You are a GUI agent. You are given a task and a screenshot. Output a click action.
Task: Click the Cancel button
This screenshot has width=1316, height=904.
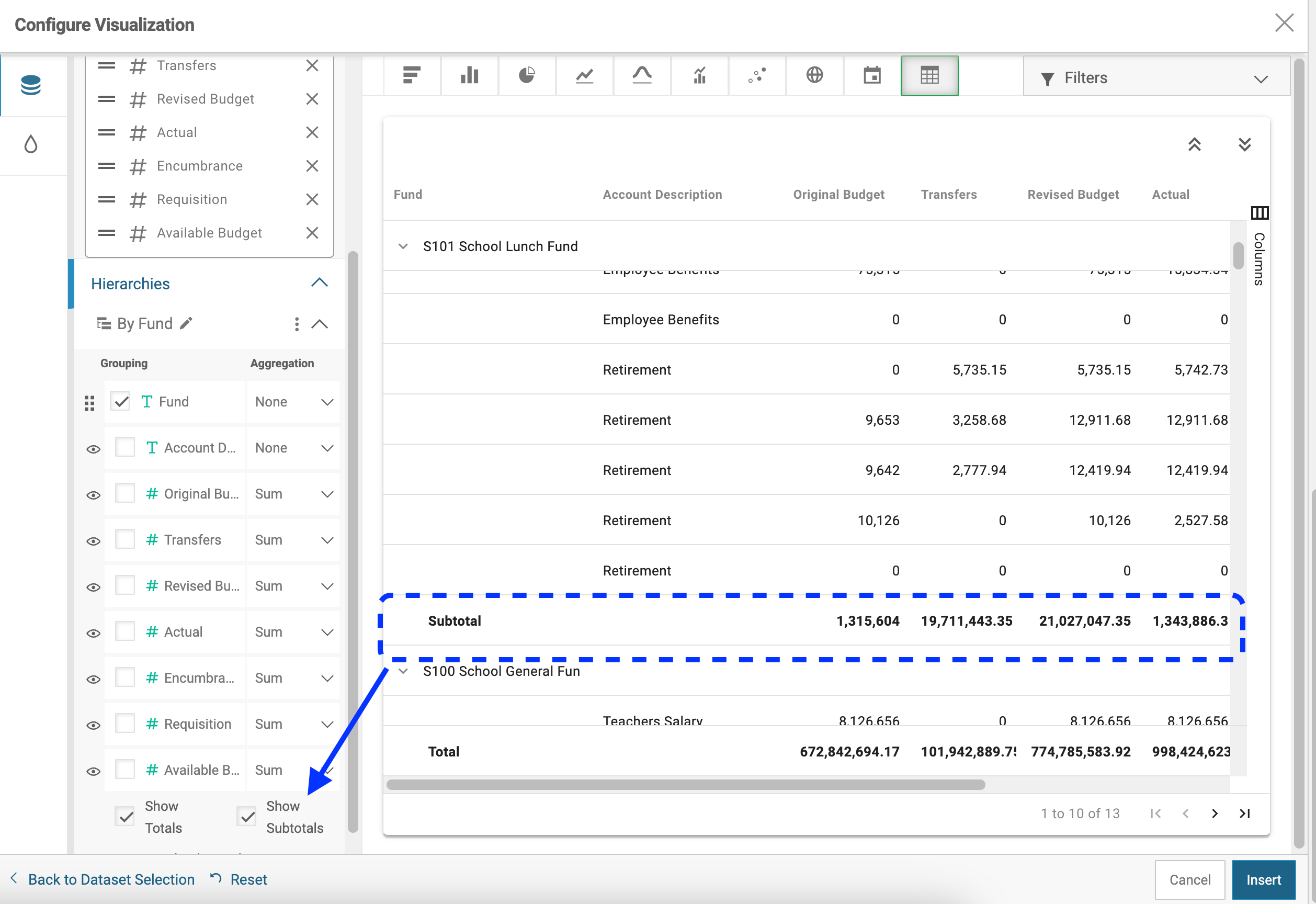coord(1190,879)
